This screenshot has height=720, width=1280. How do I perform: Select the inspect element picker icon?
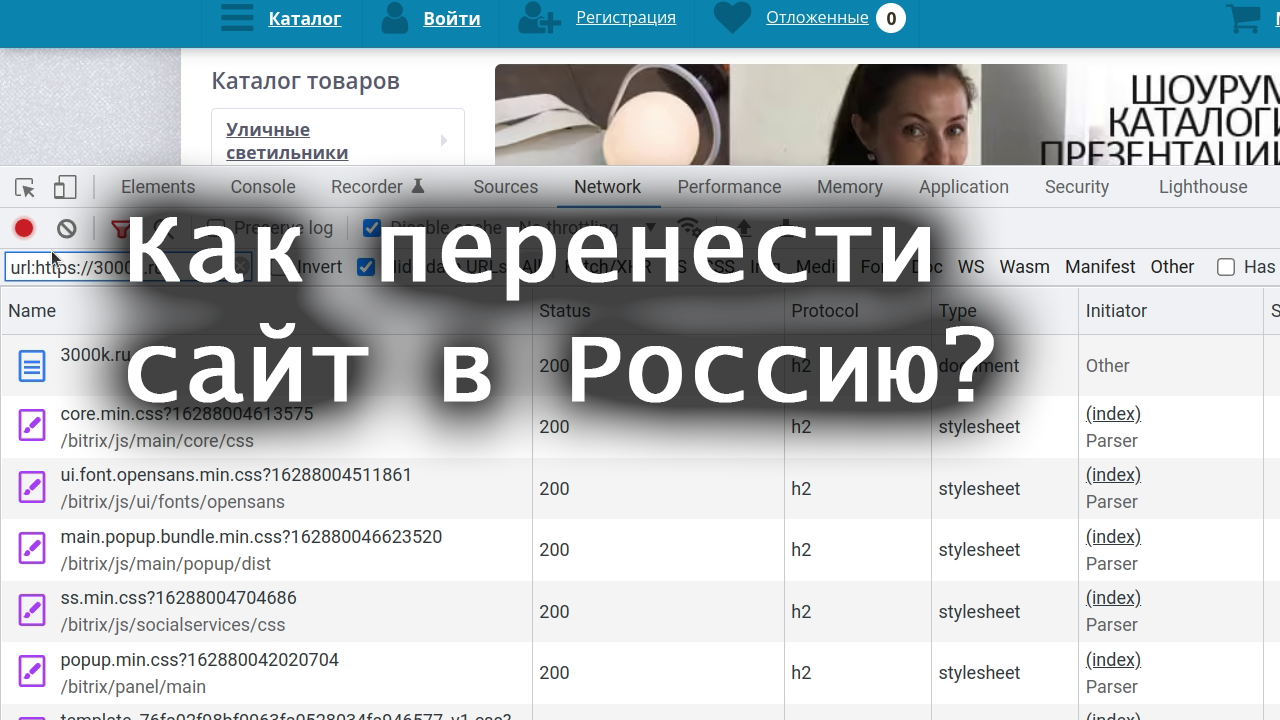click(25, 188)
